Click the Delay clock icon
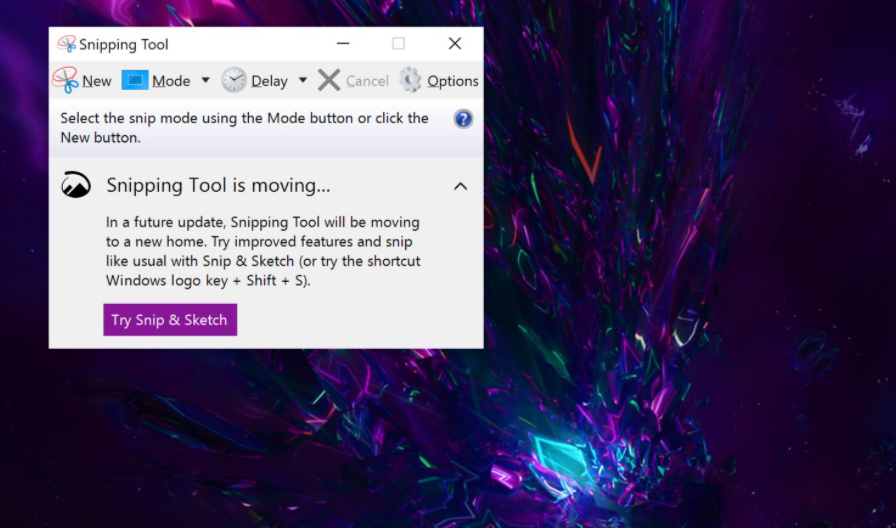Image resolution: width=896 pixels, height=528 pixels. tap(234, 81)
